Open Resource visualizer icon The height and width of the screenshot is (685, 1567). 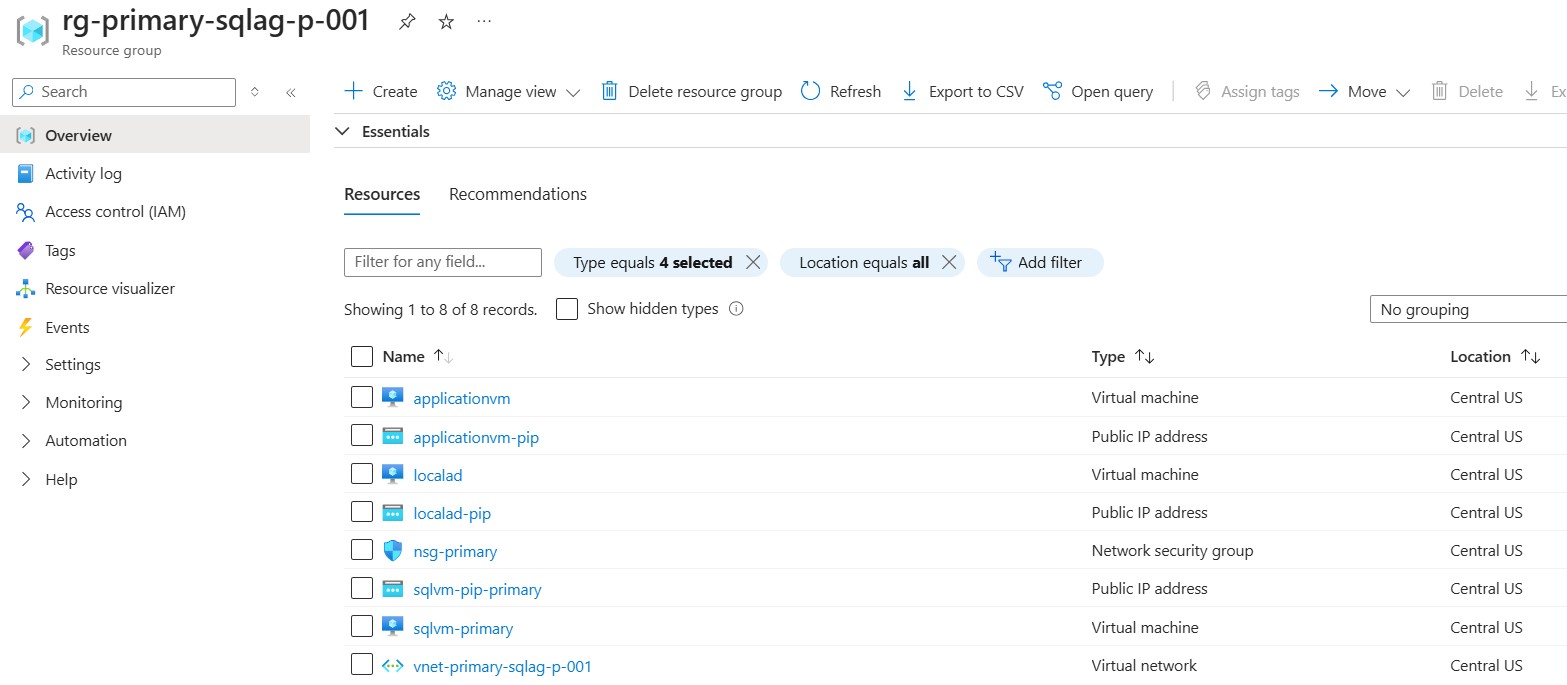coord(26,289)
